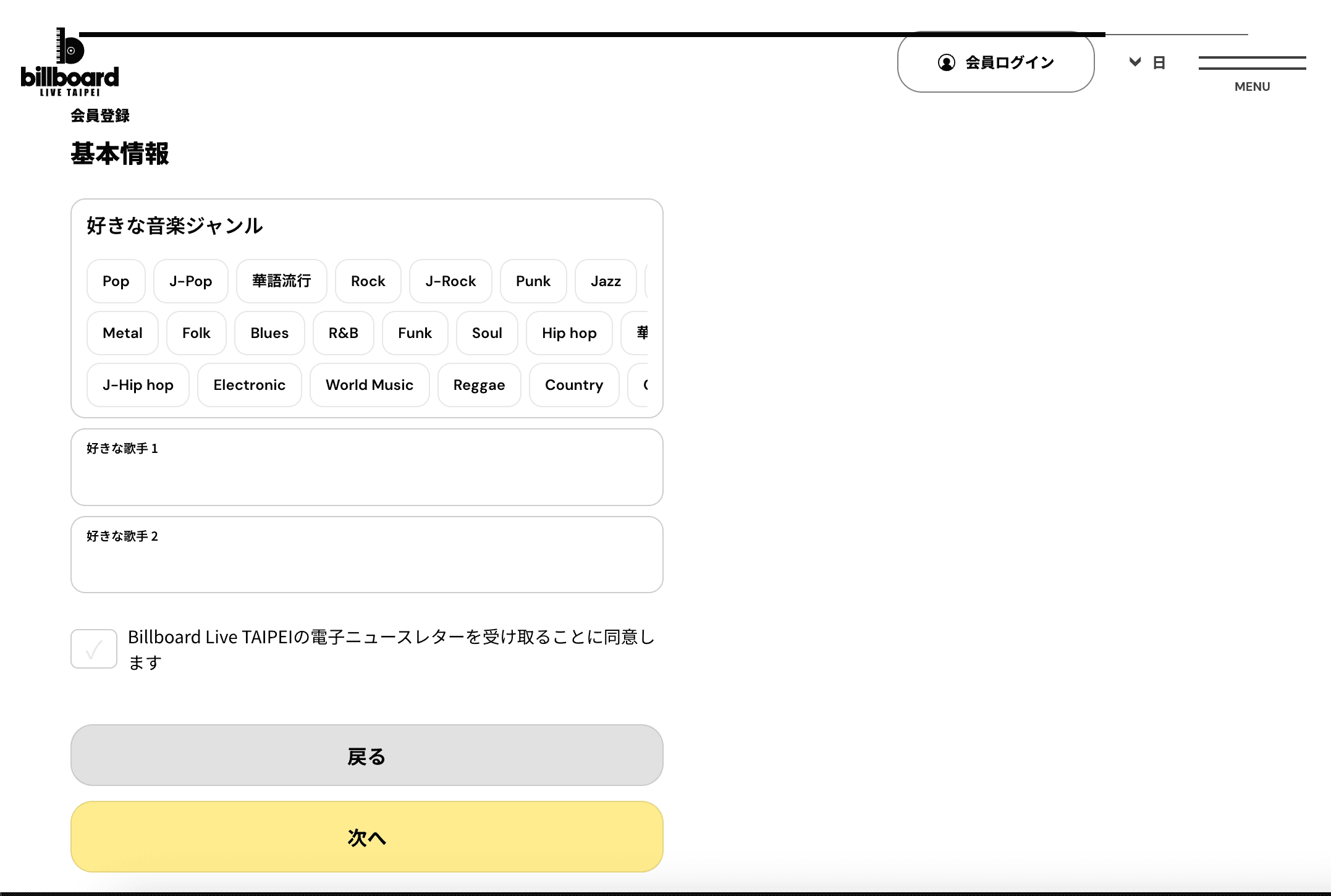This screenshot has height=896, width=1331.
Task: Toggle the 華語流行 genre
Action: click(x=281, y=281)
